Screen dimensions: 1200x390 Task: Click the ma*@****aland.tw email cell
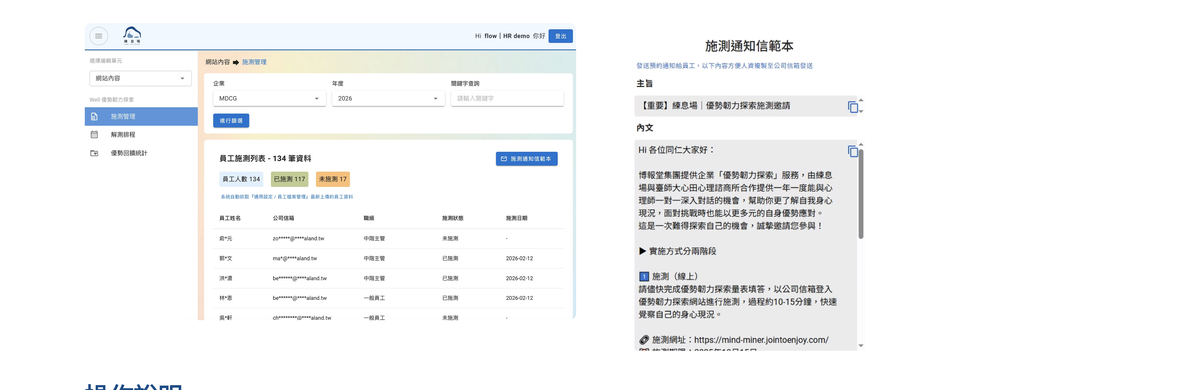(294, 258)
